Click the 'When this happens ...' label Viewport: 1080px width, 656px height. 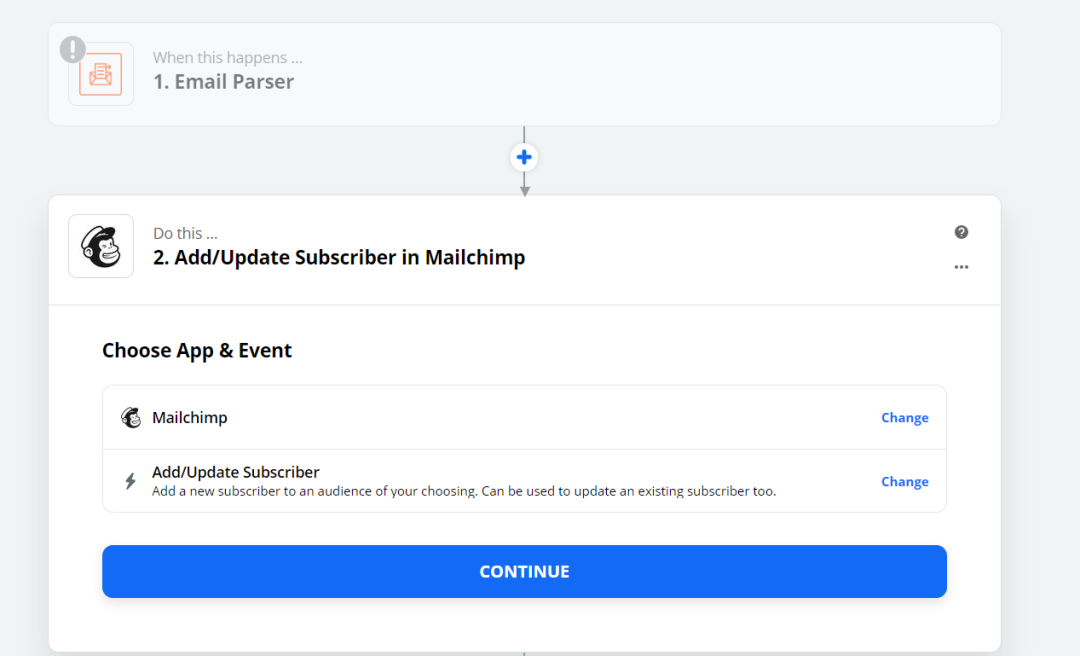click(x=227, y=58)
